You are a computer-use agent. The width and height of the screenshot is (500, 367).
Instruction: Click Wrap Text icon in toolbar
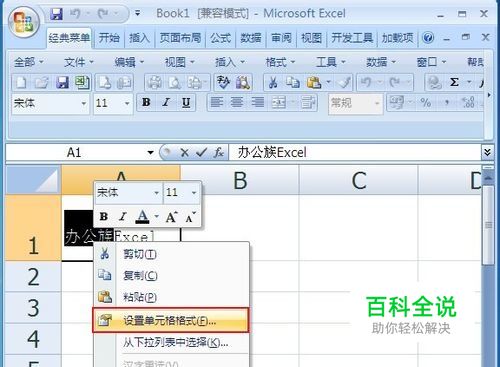tap(308, 103)
